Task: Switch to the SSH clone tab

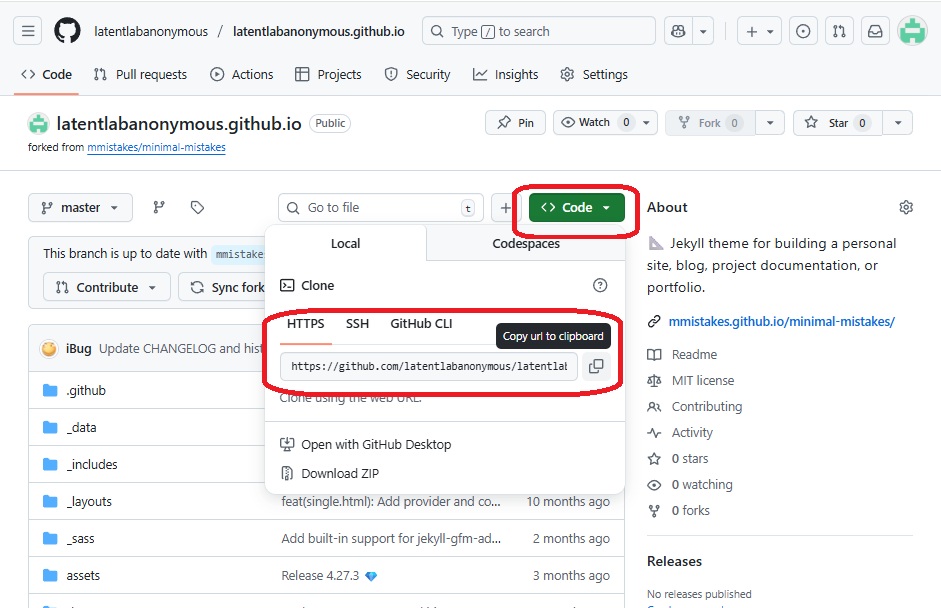Action: pyautogui.click(x=357, y=324)
